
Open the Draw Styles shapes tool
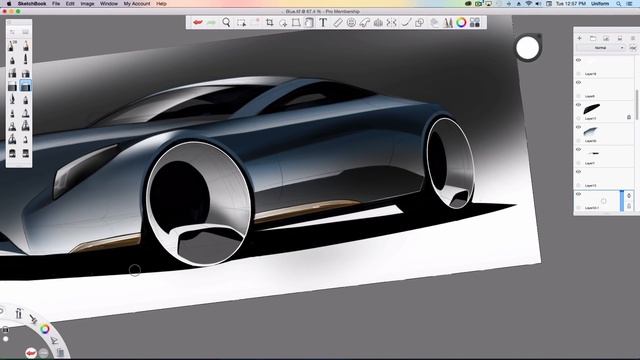(419, 22)
